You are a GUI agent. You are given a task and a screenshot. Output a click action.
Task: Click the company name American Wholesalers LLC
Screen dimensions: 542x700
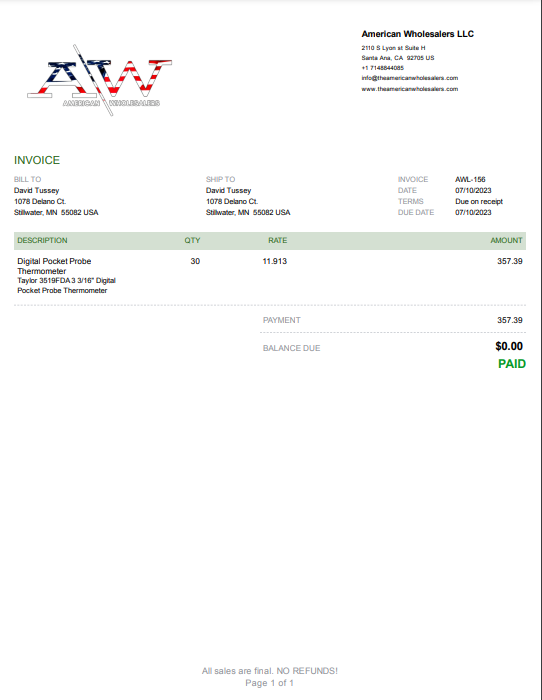point(417,34)
